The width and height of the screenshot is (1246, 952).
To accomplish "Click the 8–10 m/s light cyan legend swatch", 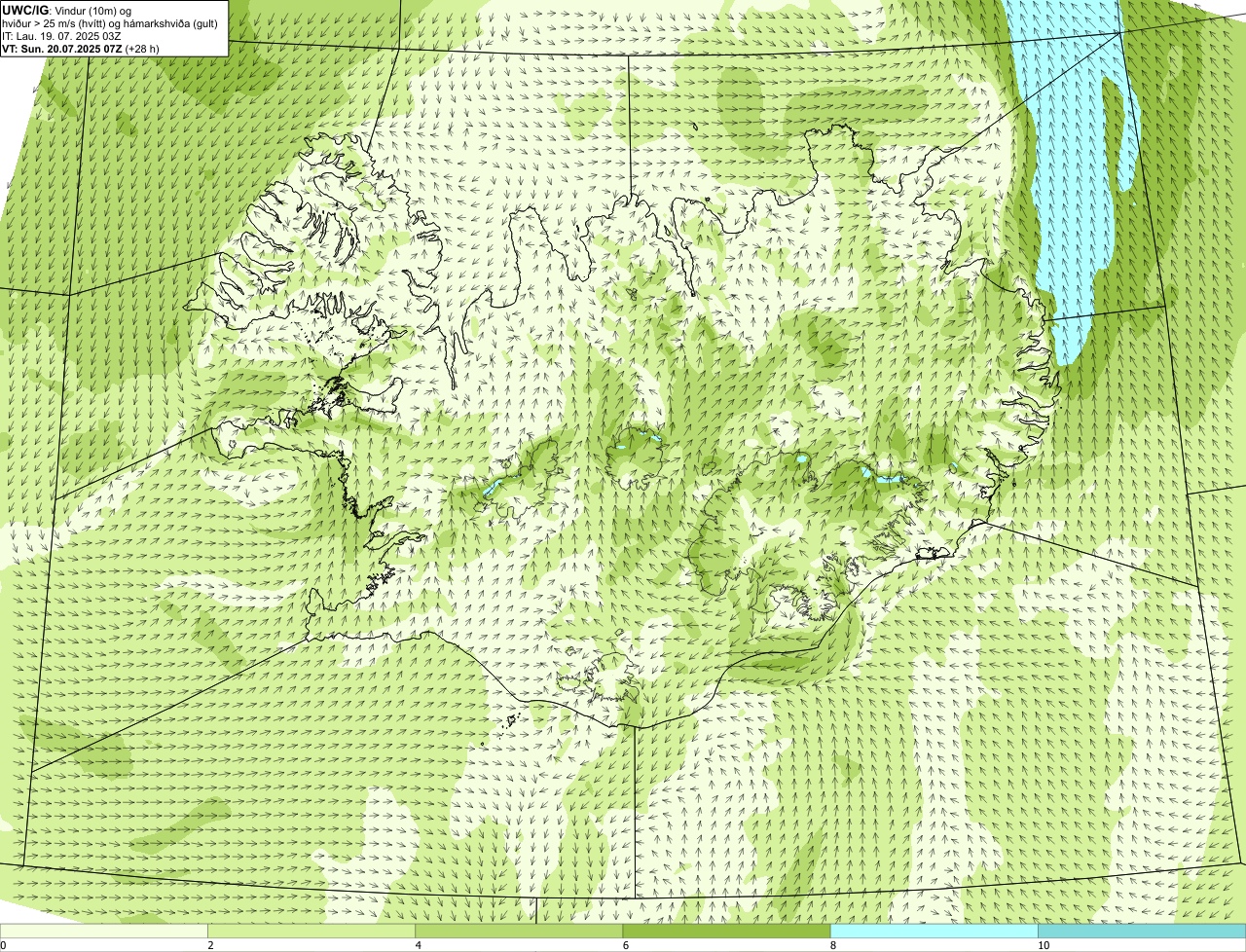I will click(934, 932).
